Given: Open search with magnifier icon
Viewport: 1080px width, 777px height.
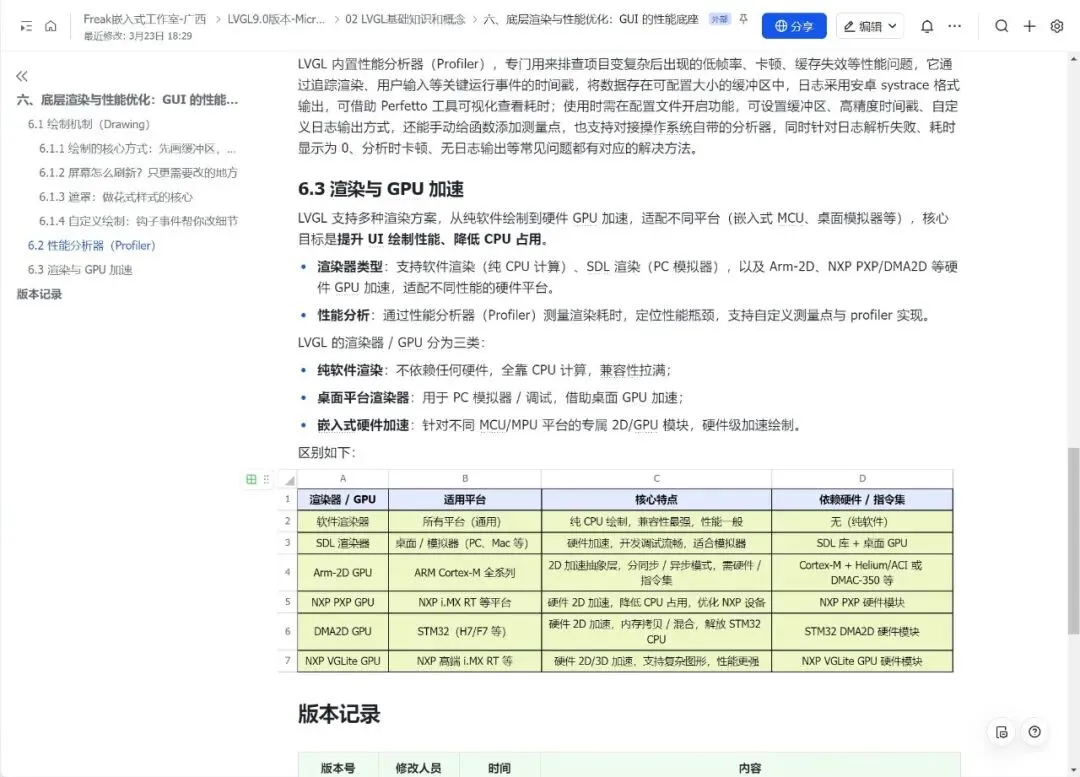Looking at the screenshot, I should point(1001,26).
